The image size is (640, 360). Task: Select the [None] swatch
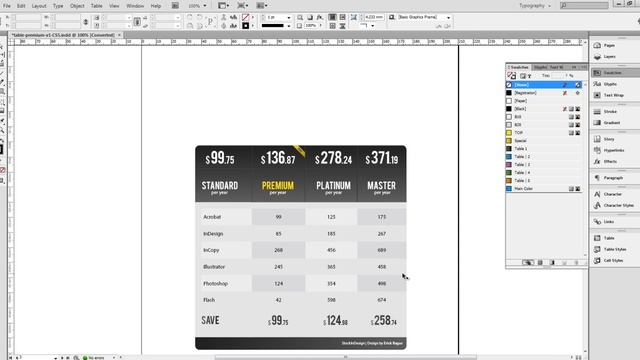click(x=544, y=84)
